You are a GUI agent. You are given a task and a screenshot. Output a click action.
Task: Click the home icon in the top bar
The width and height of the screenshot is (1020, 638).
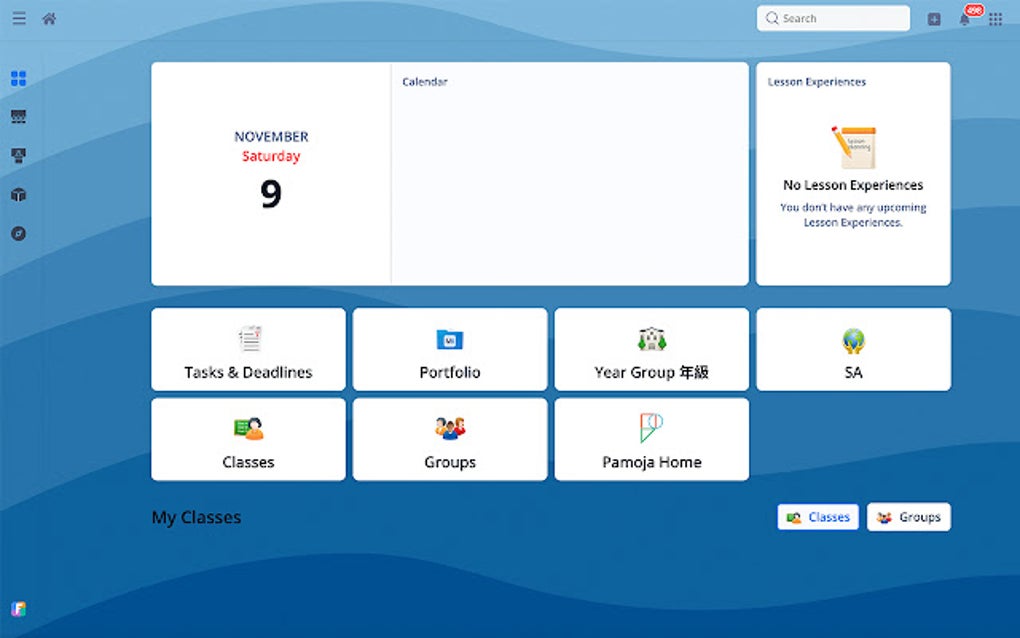48,17
